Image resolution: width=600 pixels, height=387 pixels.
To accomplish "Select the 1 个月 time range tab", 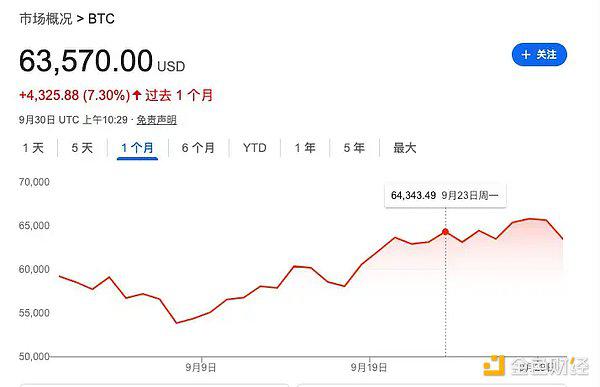I will click(x=137, y=148).
